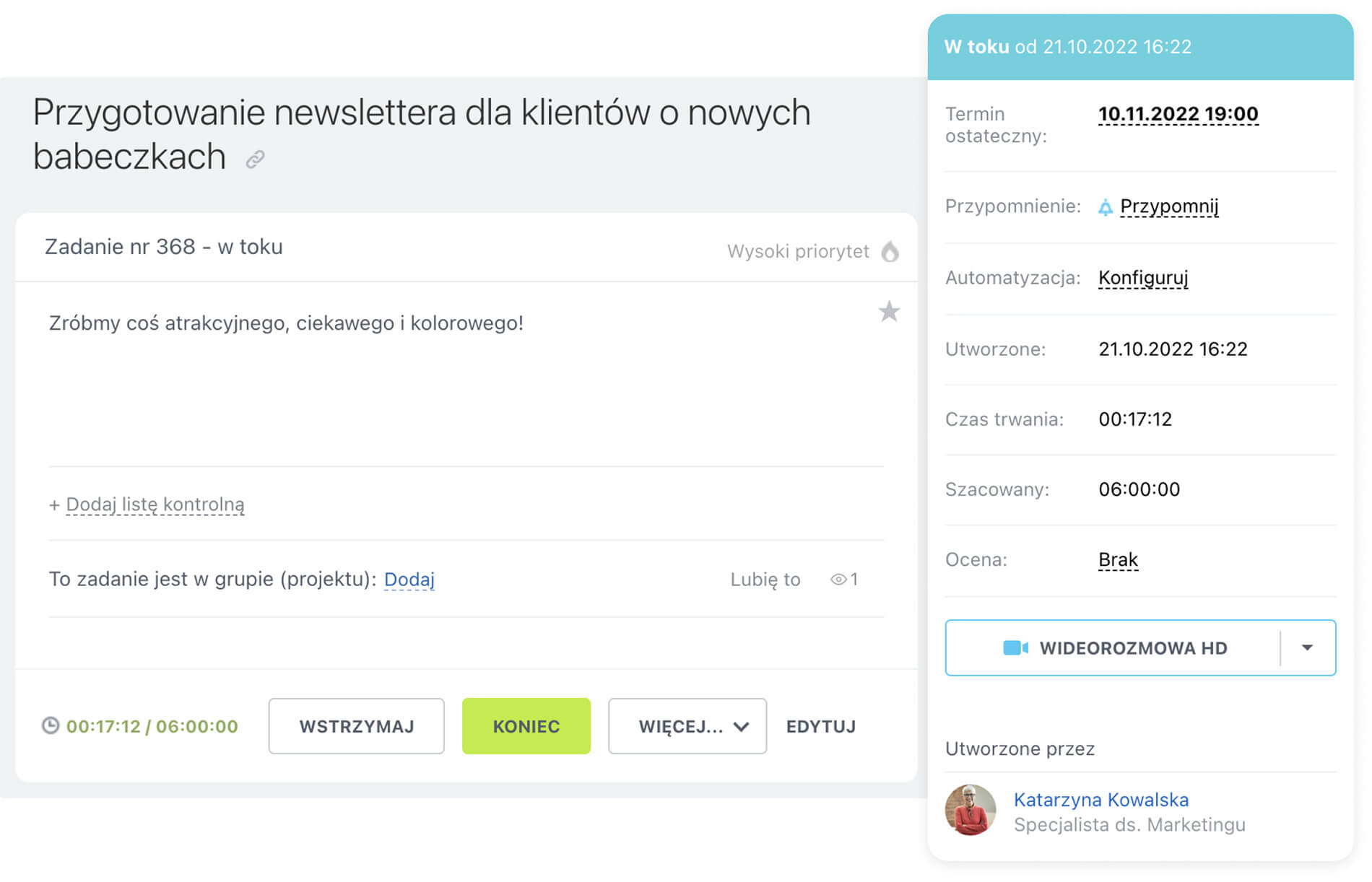Open Konfiguruj automation settings
This screenshot has width=1372, height=882.
point(1143,278)
